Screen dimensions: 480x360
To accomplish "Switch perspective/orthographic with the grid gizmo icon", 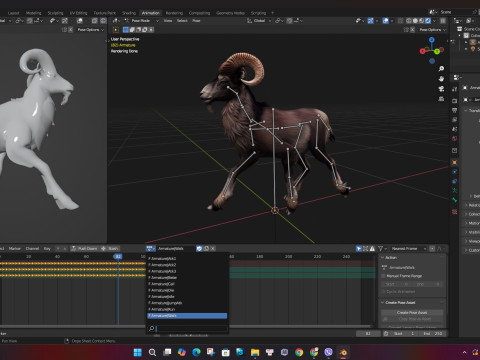I will point(441,99).
